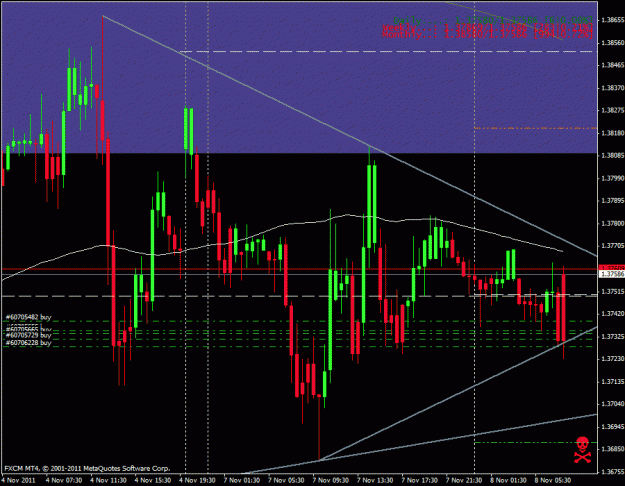Click the 1.38275 price axis label
The height and width of the screenshot is (486, 625).
coord(613,110)
